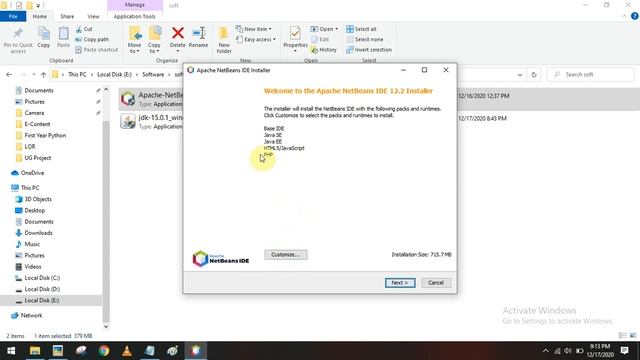The height and width of the screenshot is (360, 640).
Task: Click Next button in NetBeans installer
Action: [x=400, y=283]
